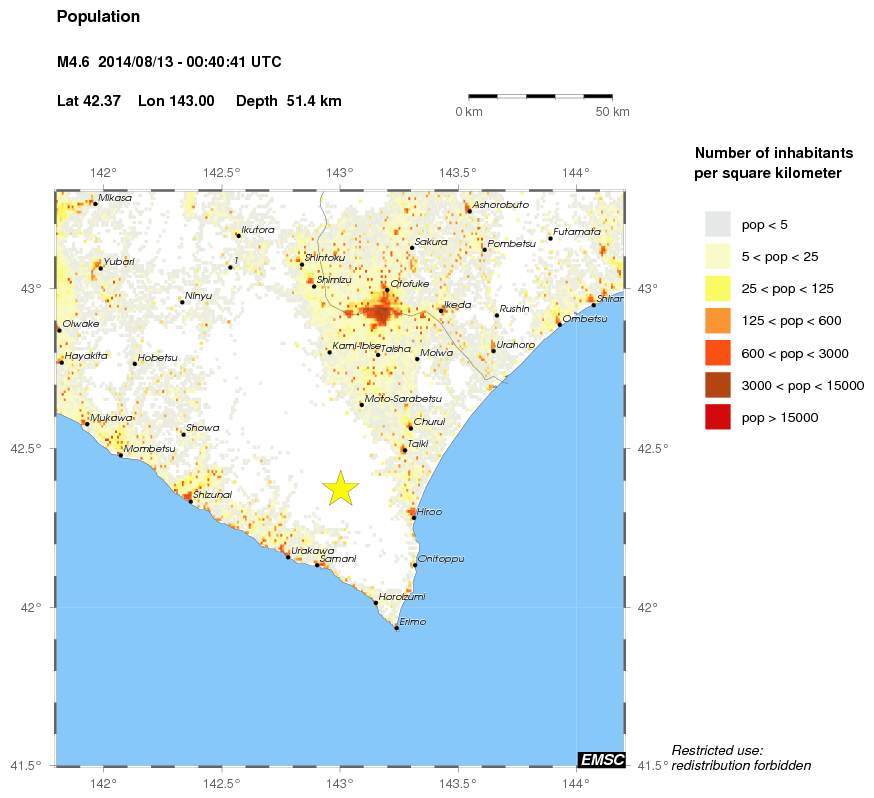Viewport: 874px width, 798px height.
Task: Click the 'Yubari' city label
Action: 119,261
